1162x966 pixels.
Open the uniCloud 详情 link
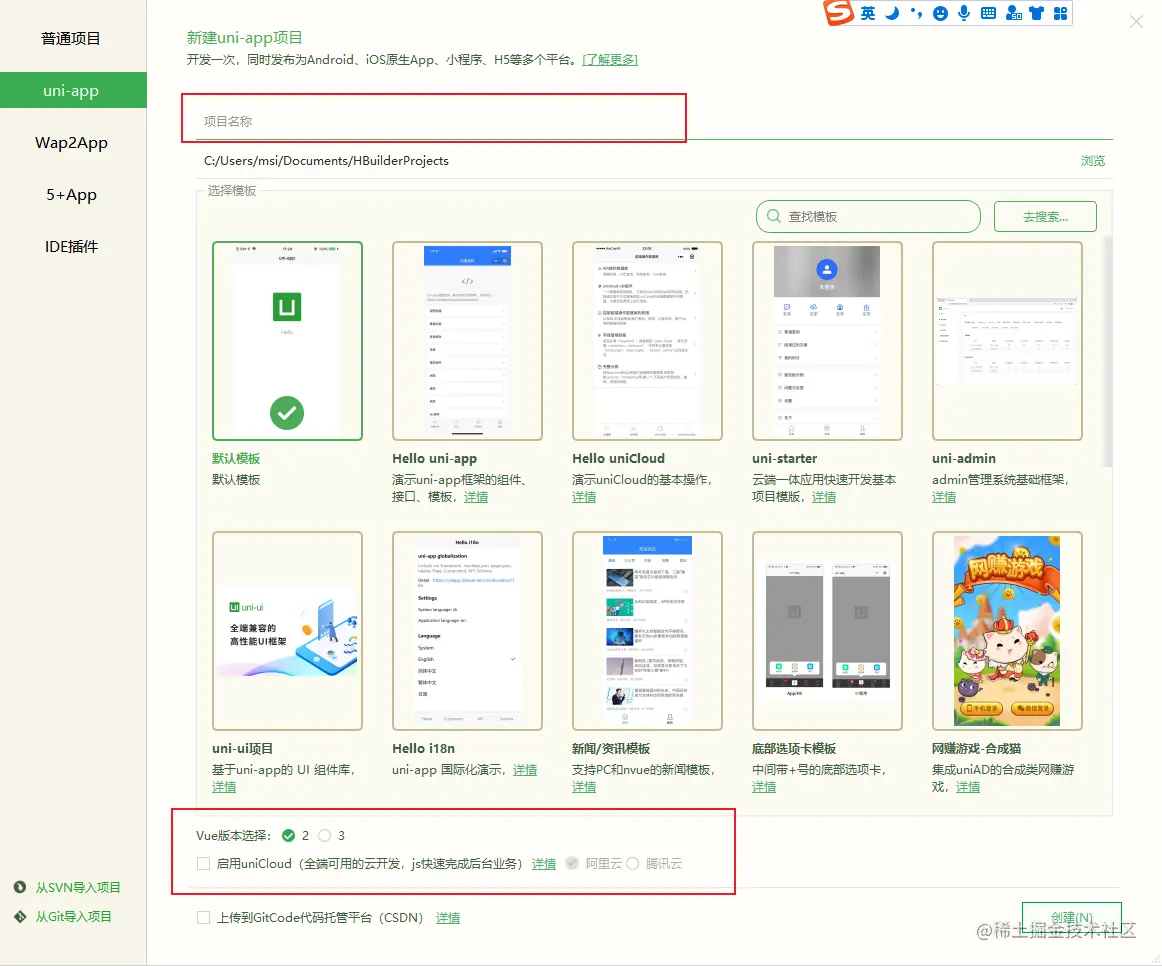coord(544,864)
